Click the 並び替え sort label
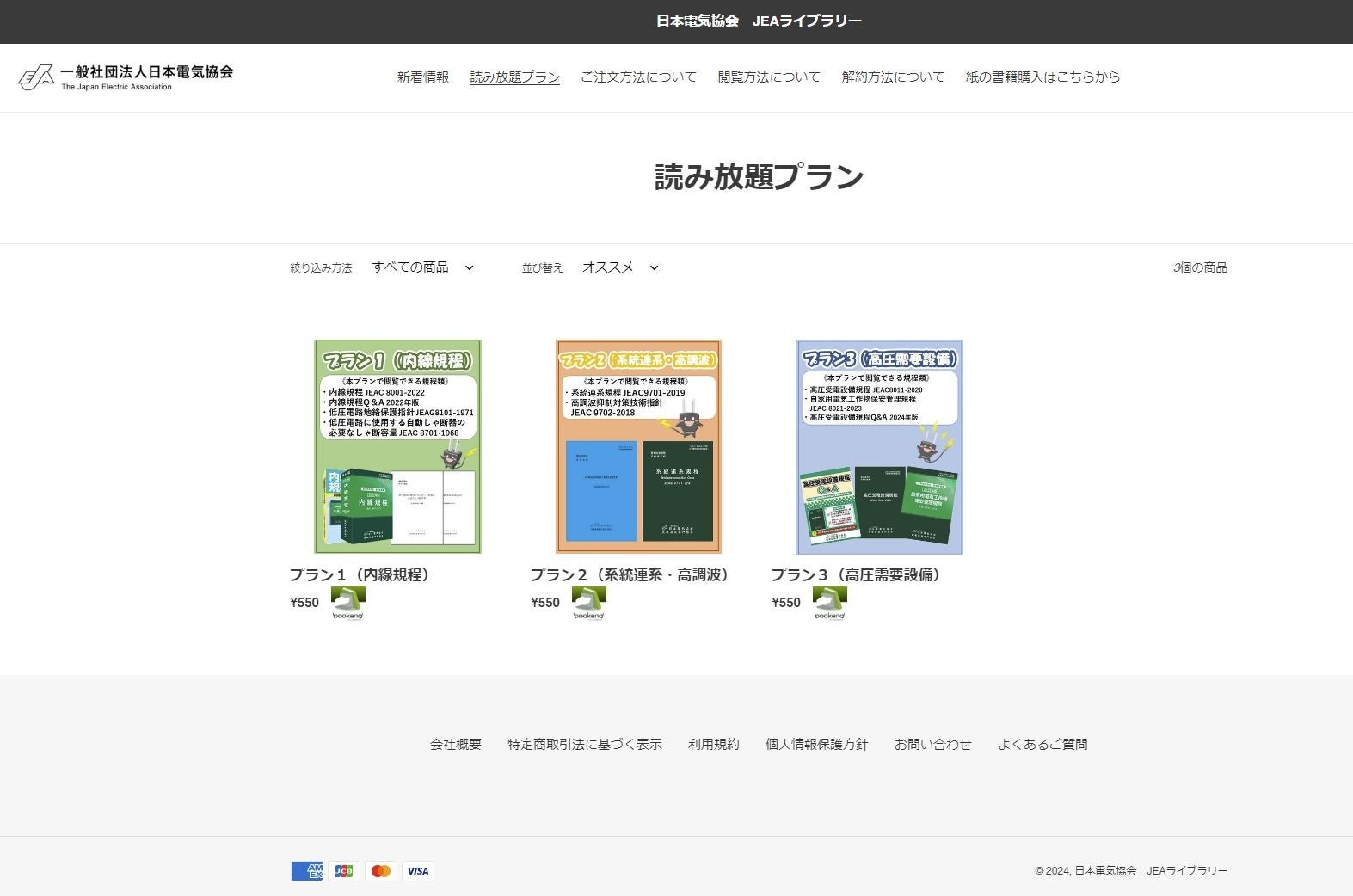 click(x=543, y=268)
